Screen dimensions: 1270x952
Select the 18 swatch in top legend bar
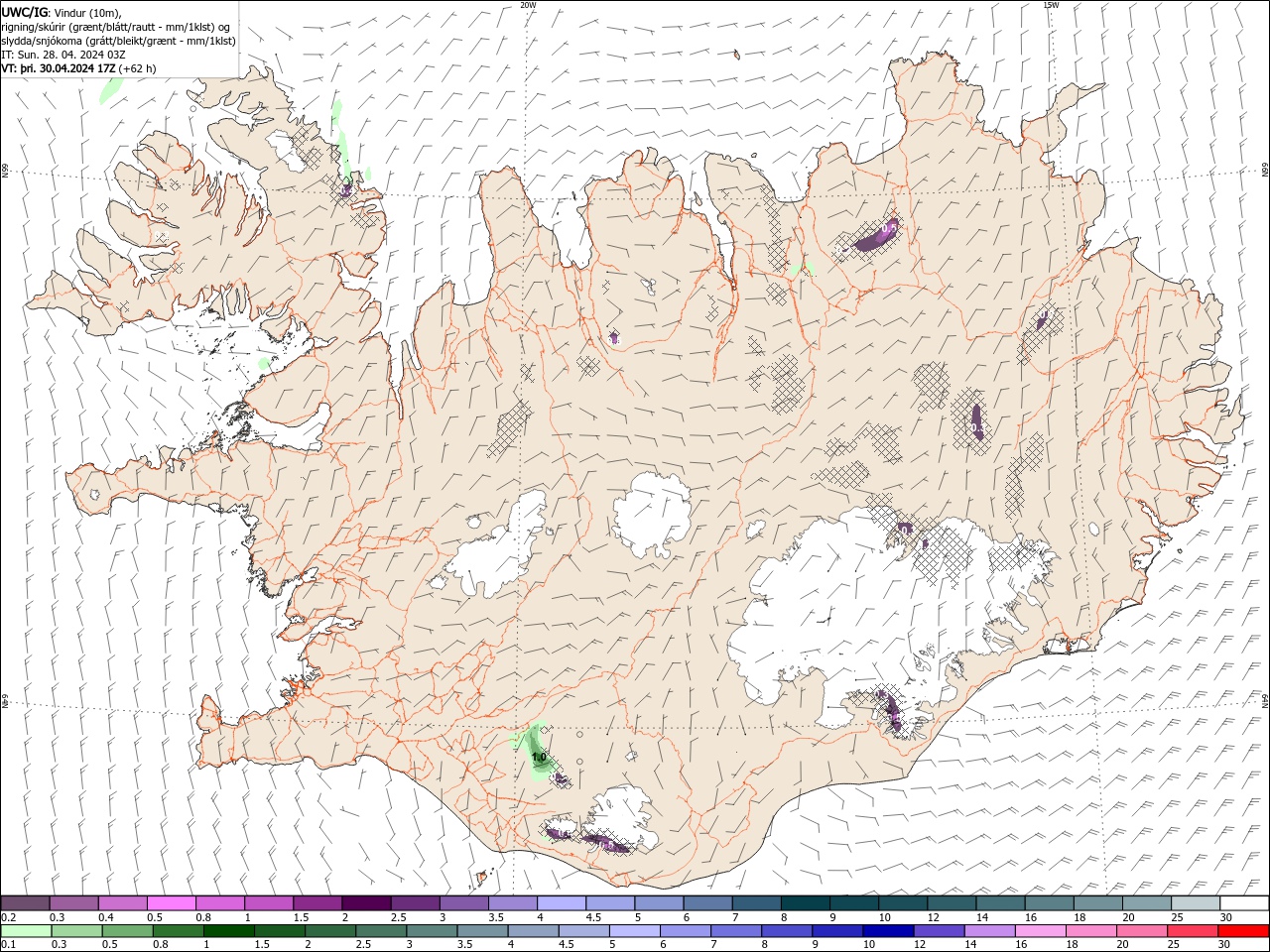pos(1096,903)
